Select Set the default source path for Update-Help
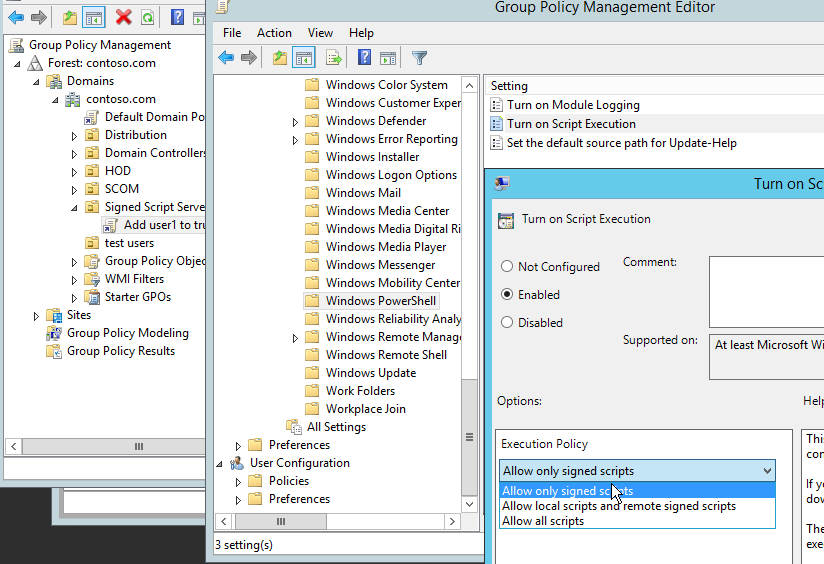824x564 pixels. click(622, 143)
